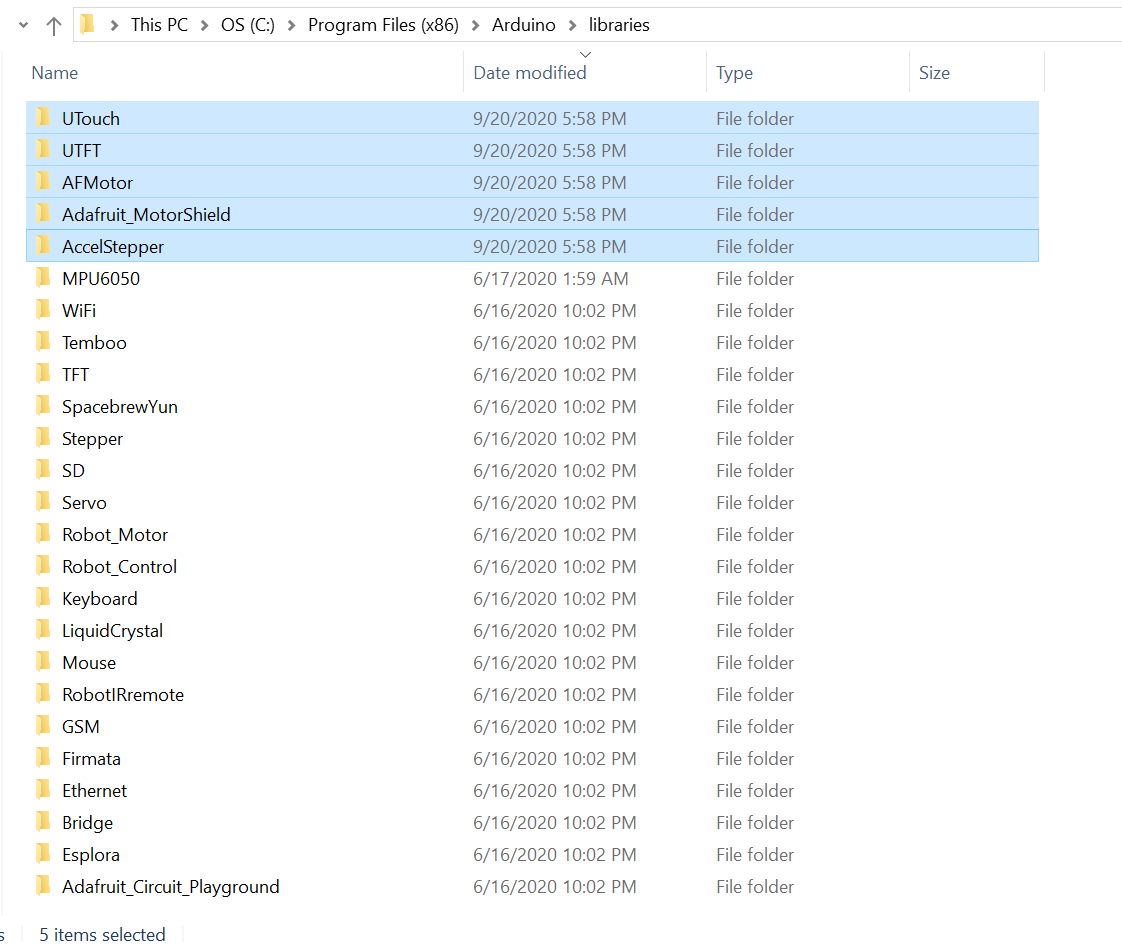1122x950 pixels.
Task: Click the folder icon in address bar
Action: [87, 24]
